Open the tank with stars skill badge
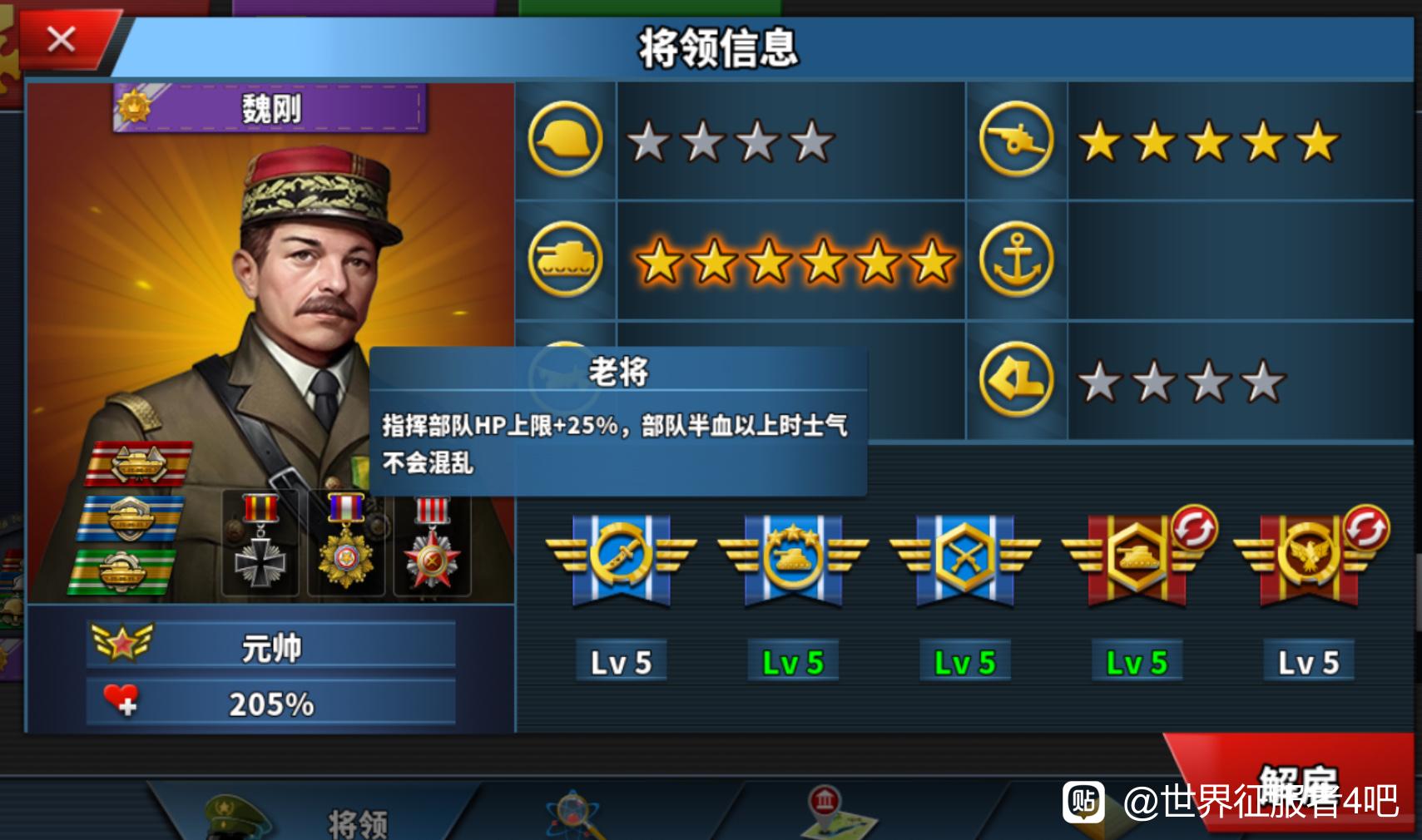The image size is (1422, 840). (793, 559)
